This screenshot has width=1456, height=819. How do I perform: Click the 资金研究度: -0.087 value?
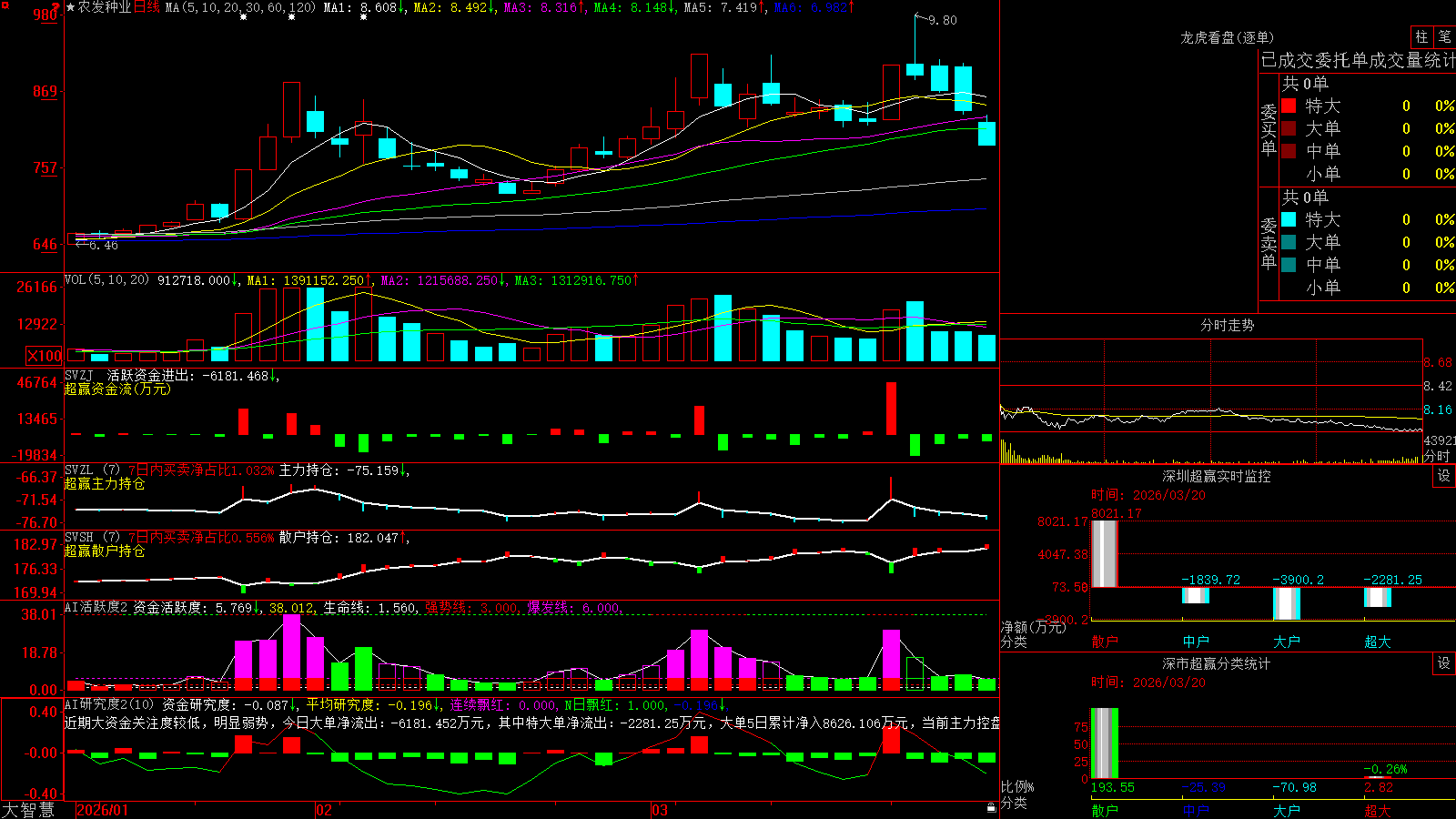227,704
